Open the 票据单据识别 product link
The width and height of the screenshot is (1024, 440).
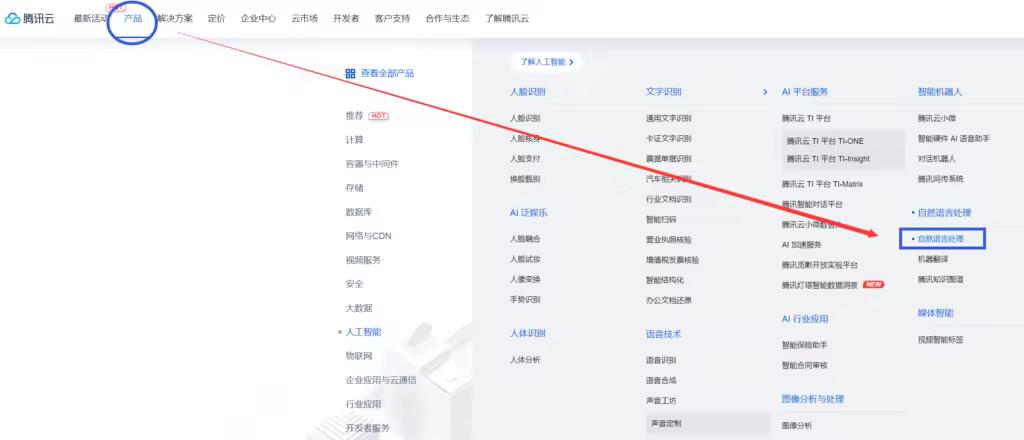point(669,159)
